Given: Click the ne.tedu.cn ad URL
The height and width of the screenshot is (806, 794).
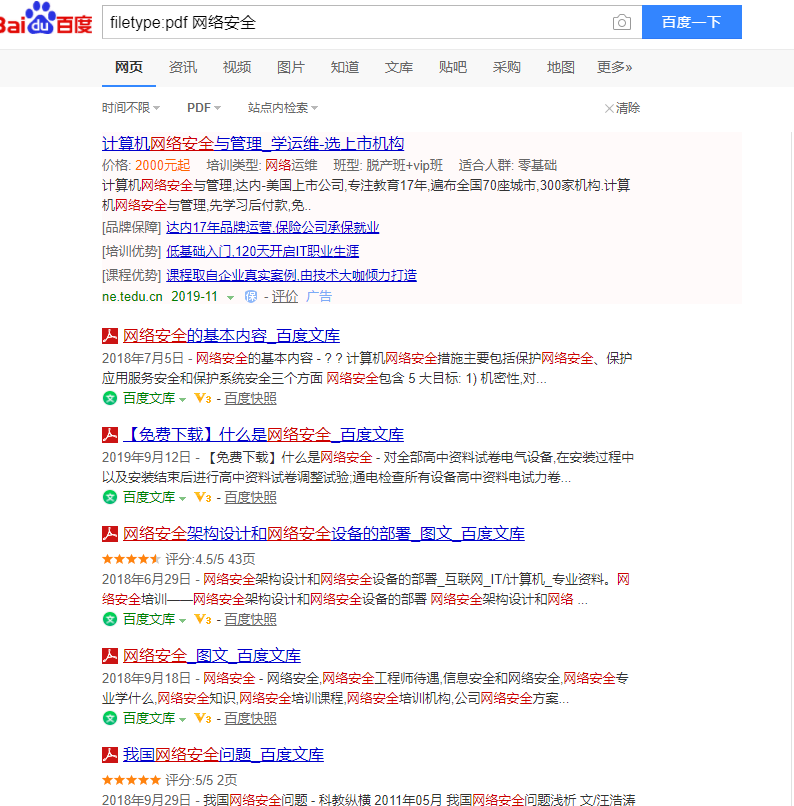Looking at the screenshot, I should click(x=132, y=297).
